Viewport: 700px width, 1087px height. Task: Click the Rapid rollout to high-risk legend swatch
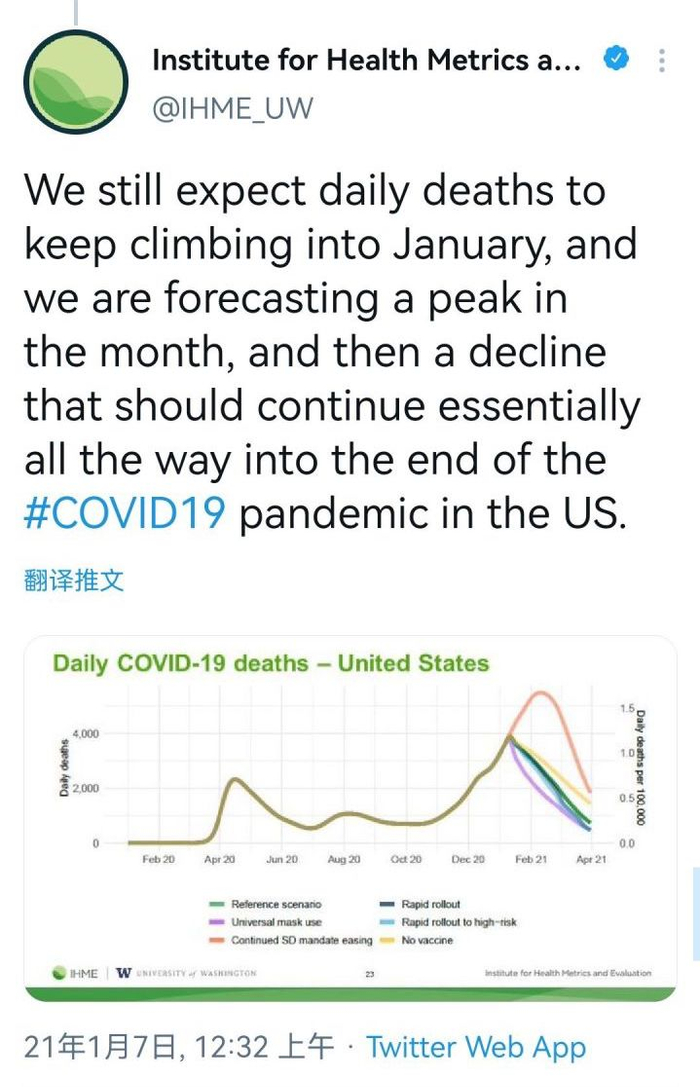point(389,922)
